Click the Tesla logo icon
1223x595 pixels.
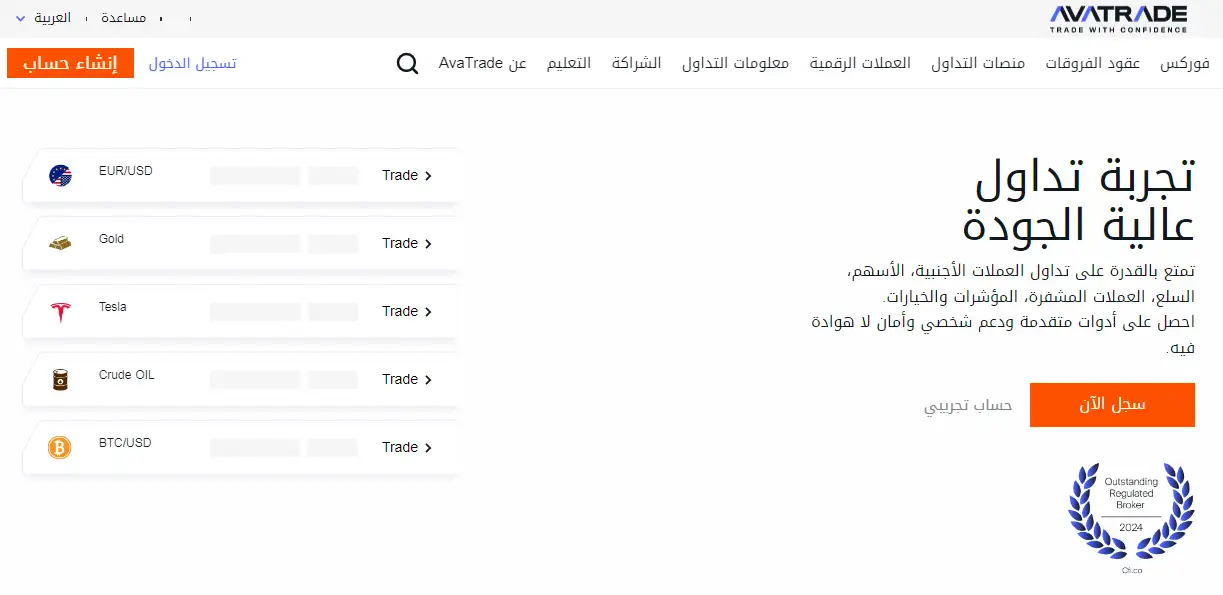(x=60, y=311)
